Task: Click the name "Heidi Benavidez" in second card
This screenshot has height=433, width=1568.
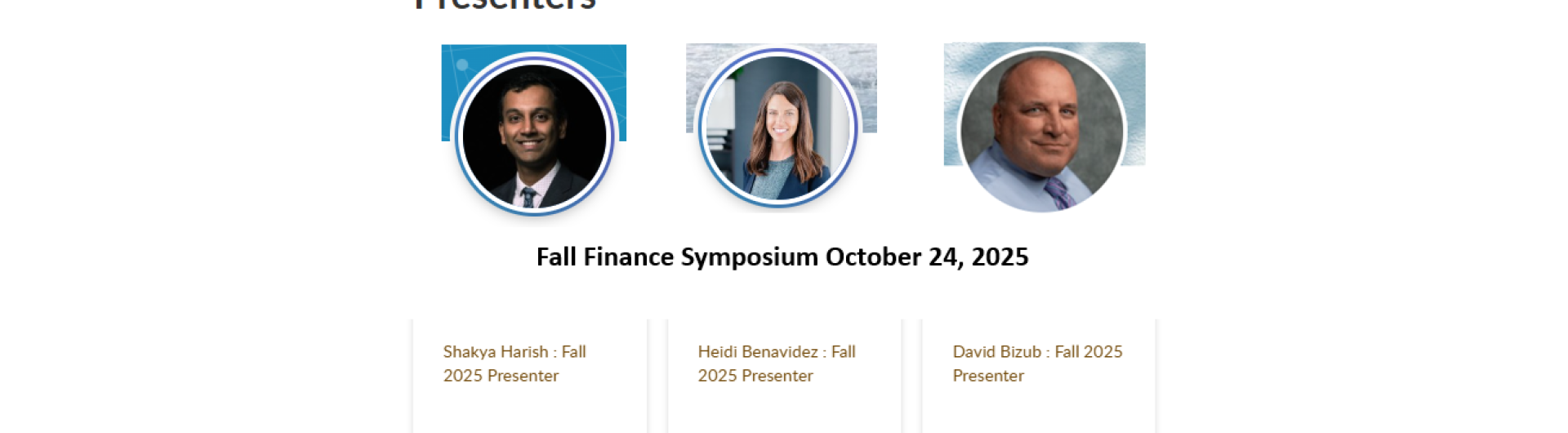Action: 757,352
